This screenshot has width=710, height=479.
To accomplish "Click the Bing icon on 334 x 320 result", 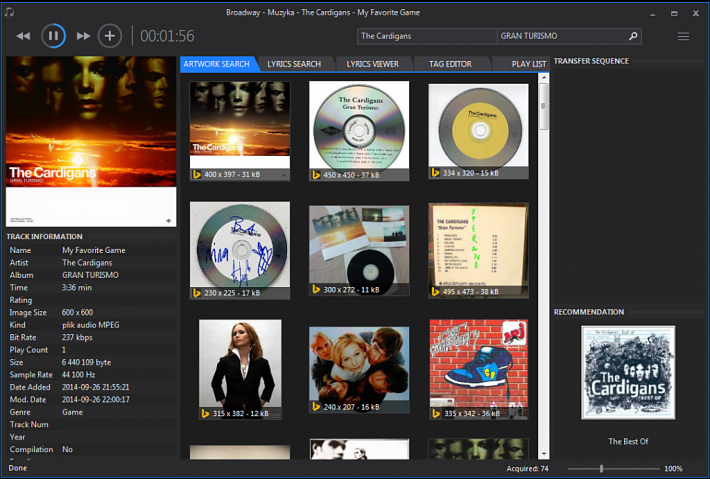I will pos(435,172).
